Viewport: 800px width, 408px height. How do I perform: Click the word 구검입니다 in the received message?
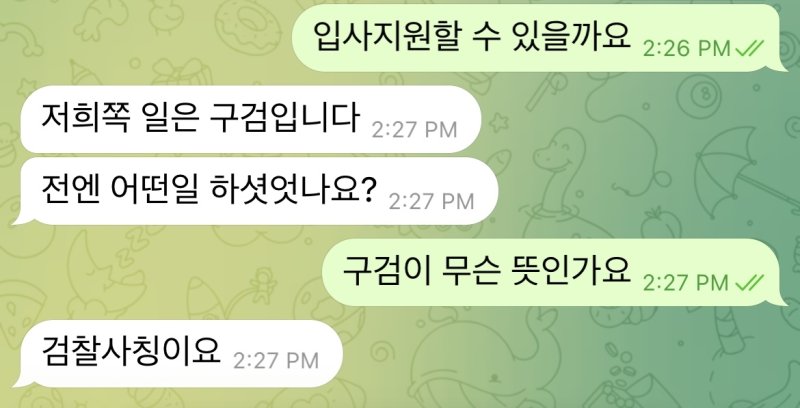pos(284,118)
